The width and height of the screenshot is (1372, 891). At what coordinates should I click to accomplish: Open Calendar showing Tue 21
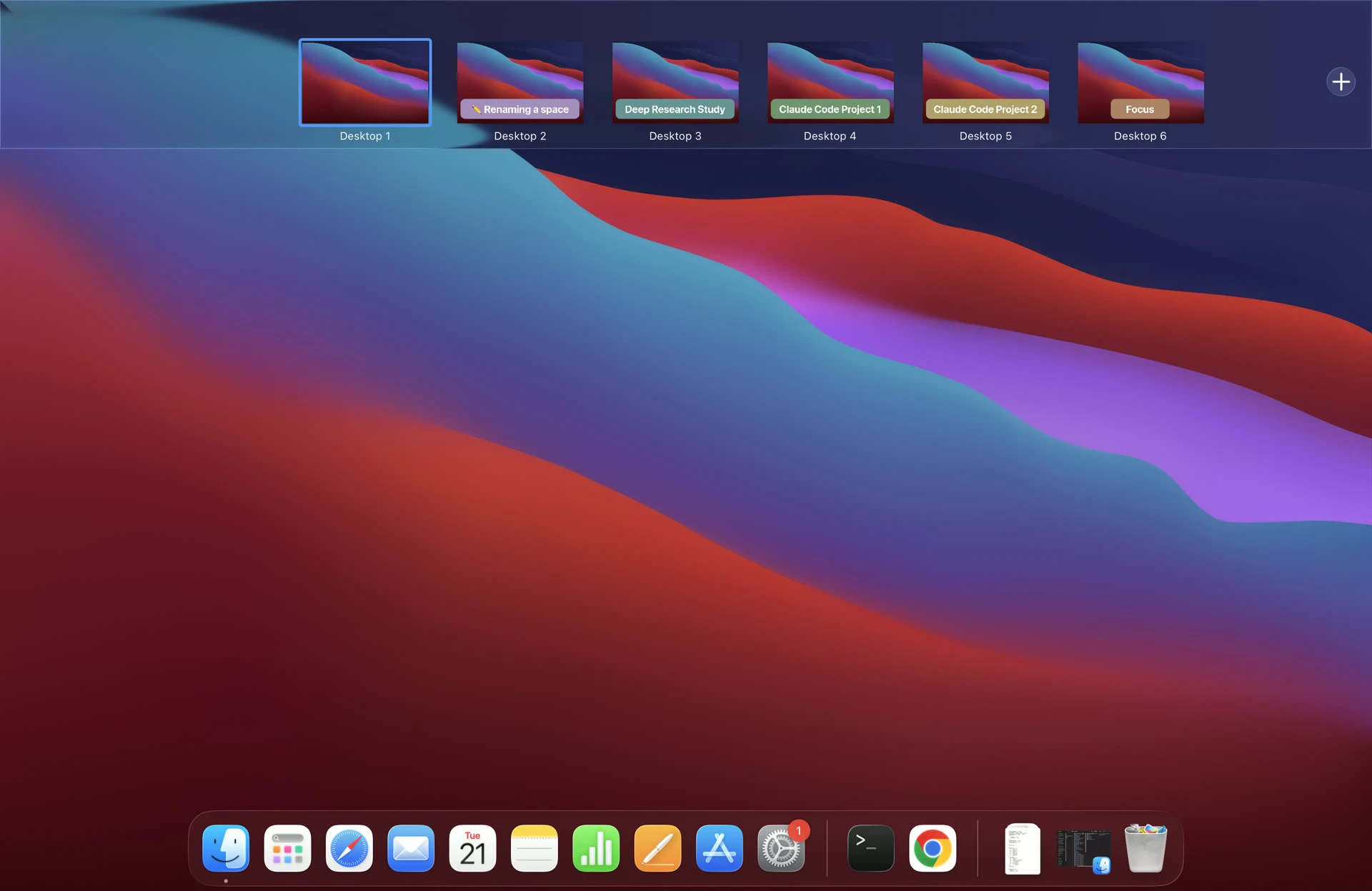pos(472,849)
